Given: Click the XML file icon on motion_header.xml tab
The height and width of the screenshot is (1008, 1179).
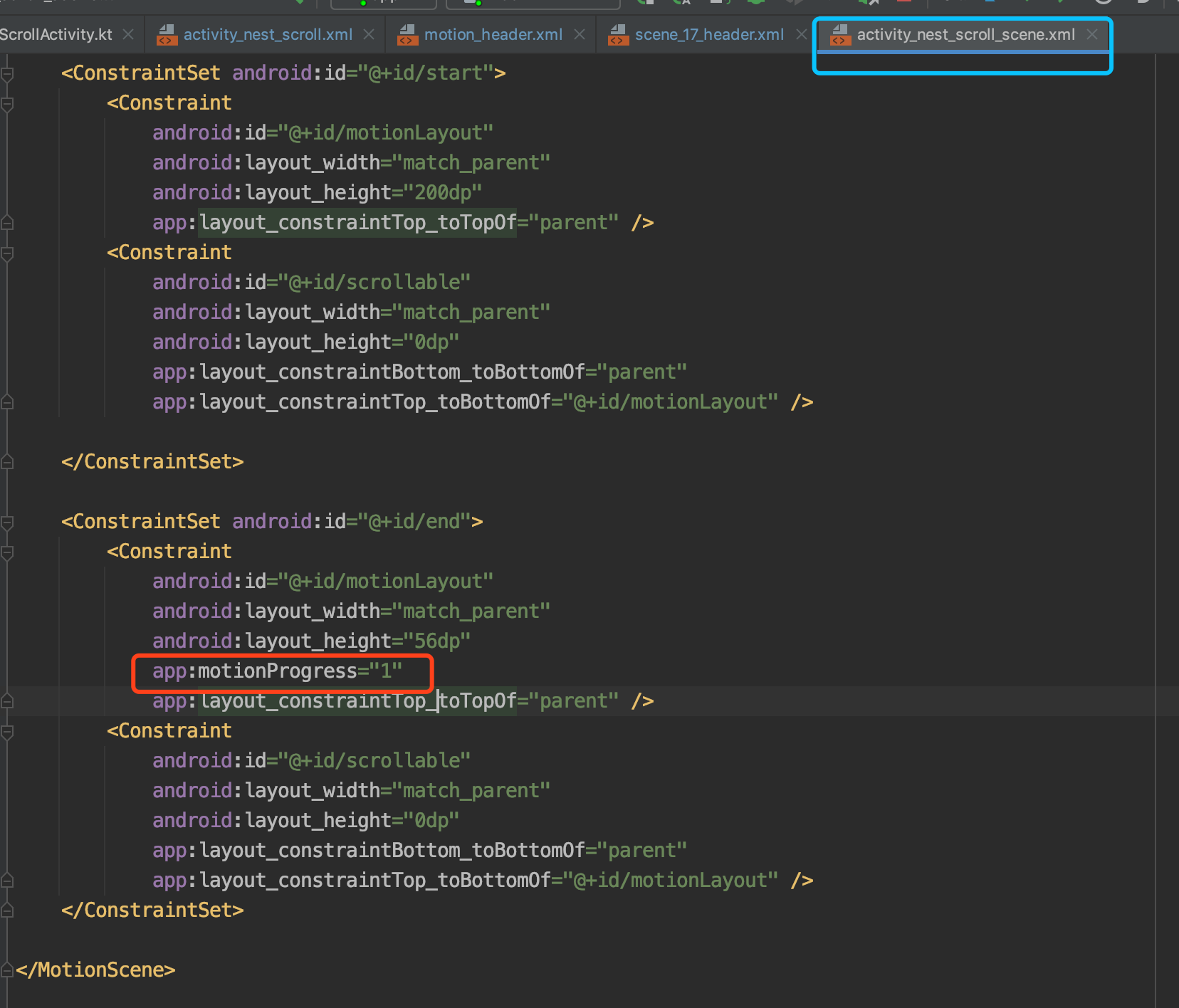Looking at the screenshot, I should (408, 33).
